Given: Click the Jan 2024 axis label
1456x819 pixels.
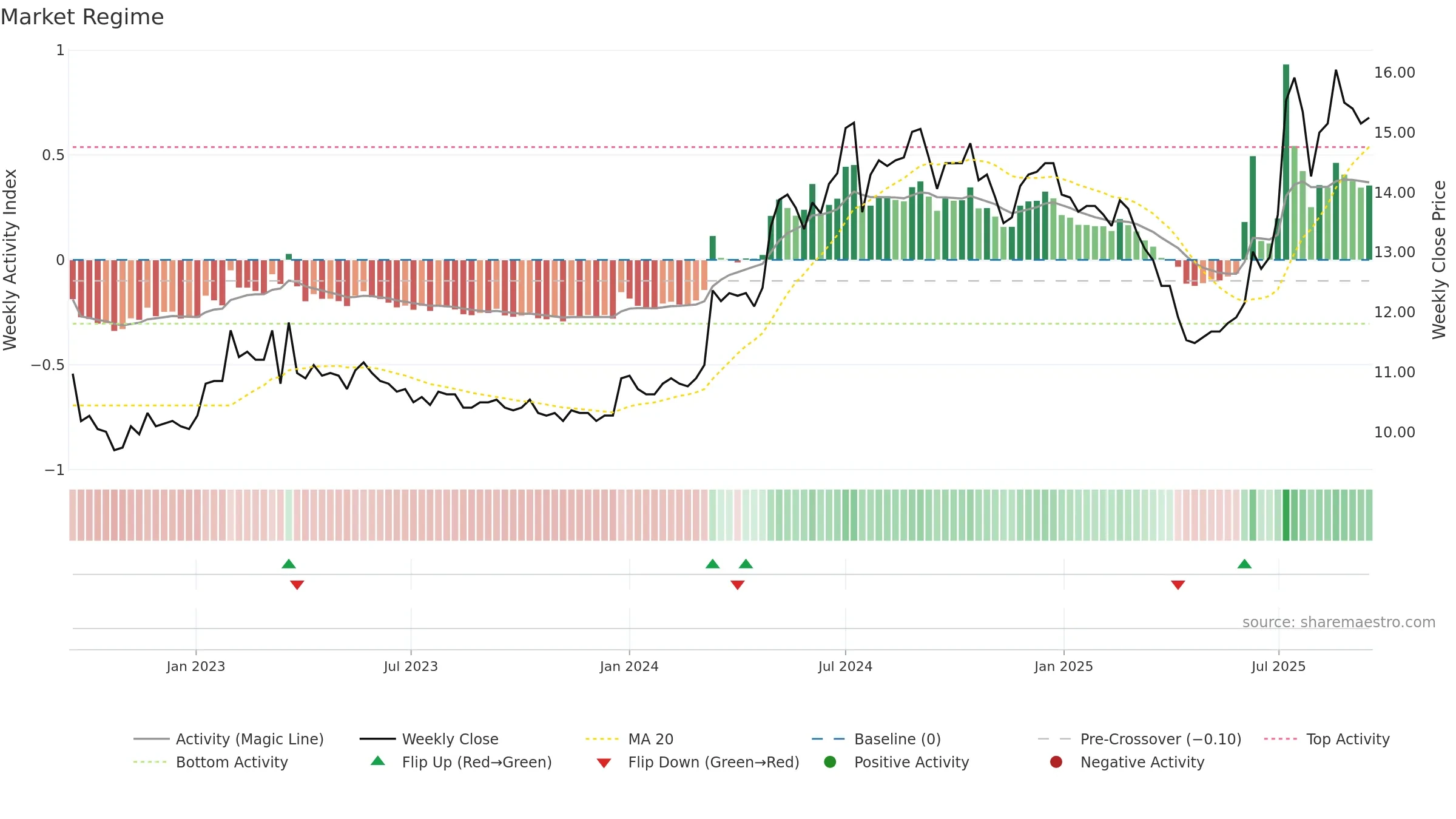Looking at the screenshot, I should [x=629, y=666].
